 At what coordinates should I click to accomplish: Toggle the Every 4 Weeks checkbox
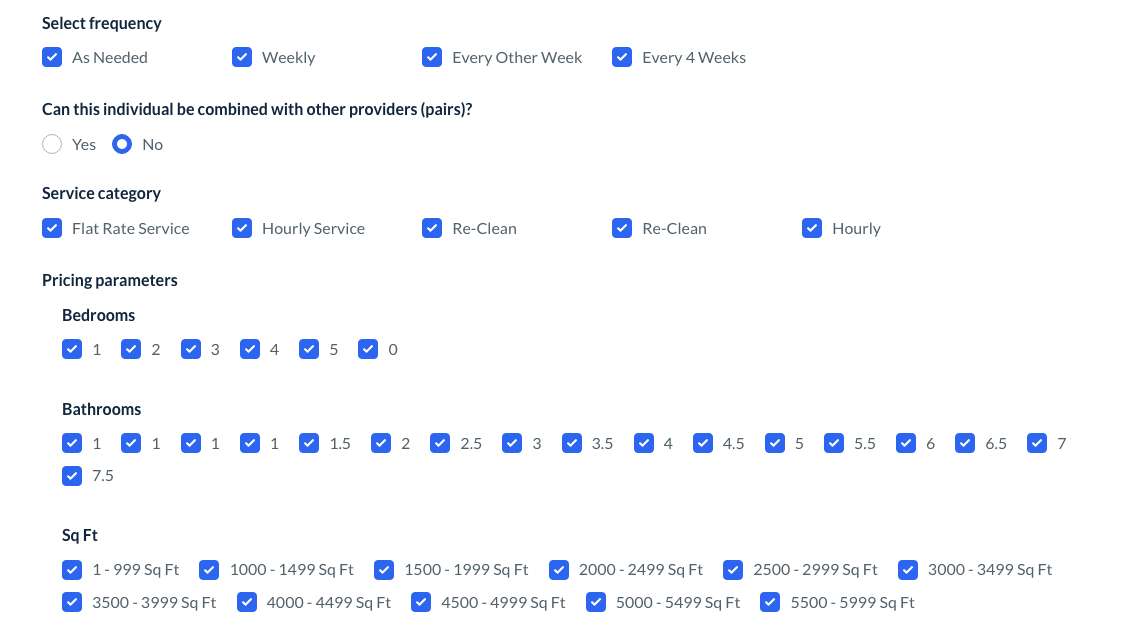[x=622, y=57]
